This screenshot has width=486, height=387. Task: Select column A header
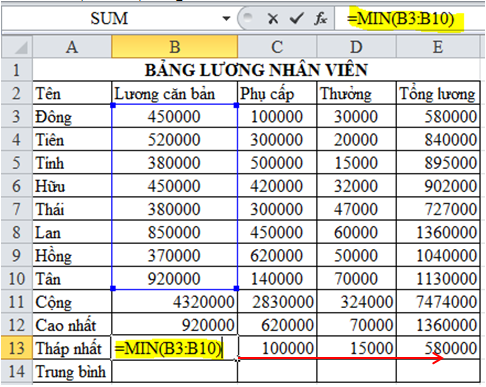[x=72, y=47]
